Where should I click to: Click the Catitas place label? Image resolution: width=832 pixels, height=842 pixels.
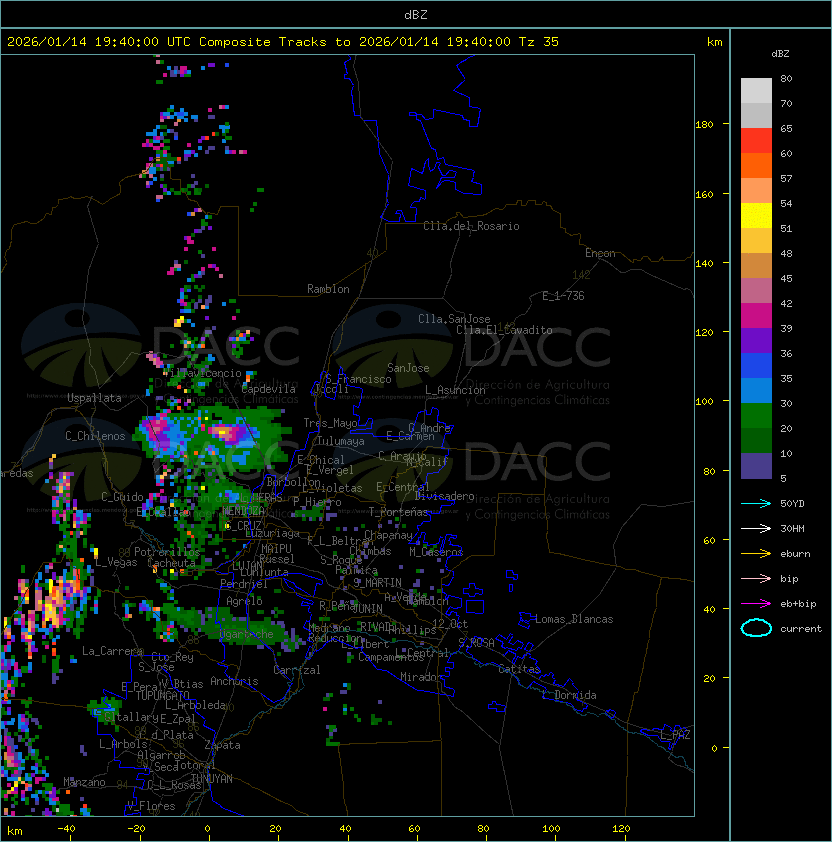pos(519,669)
